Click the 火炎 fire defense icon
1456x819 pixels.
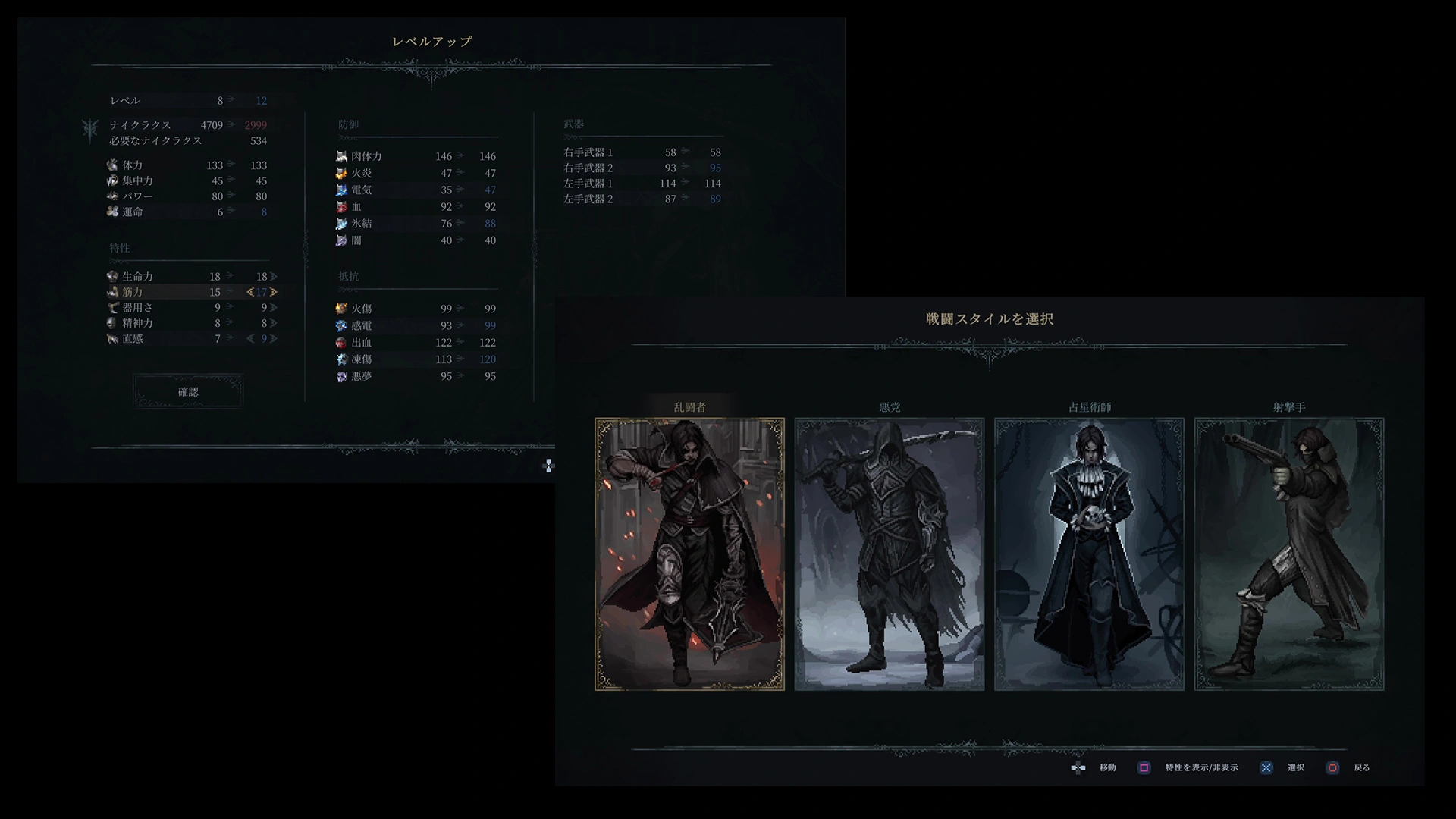[x=341, y=173]
